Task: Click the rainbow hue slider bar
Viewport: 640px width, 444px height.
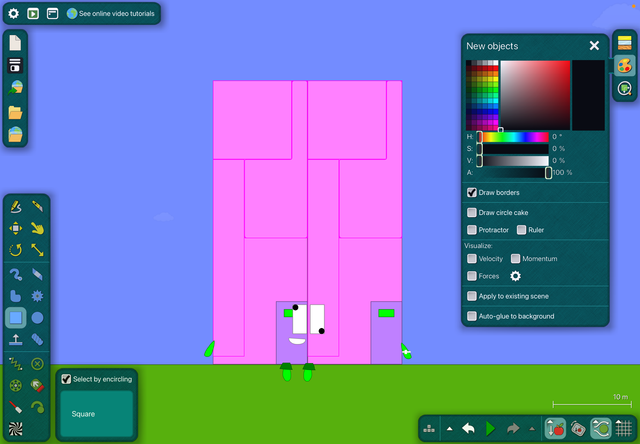Action: 515,136
